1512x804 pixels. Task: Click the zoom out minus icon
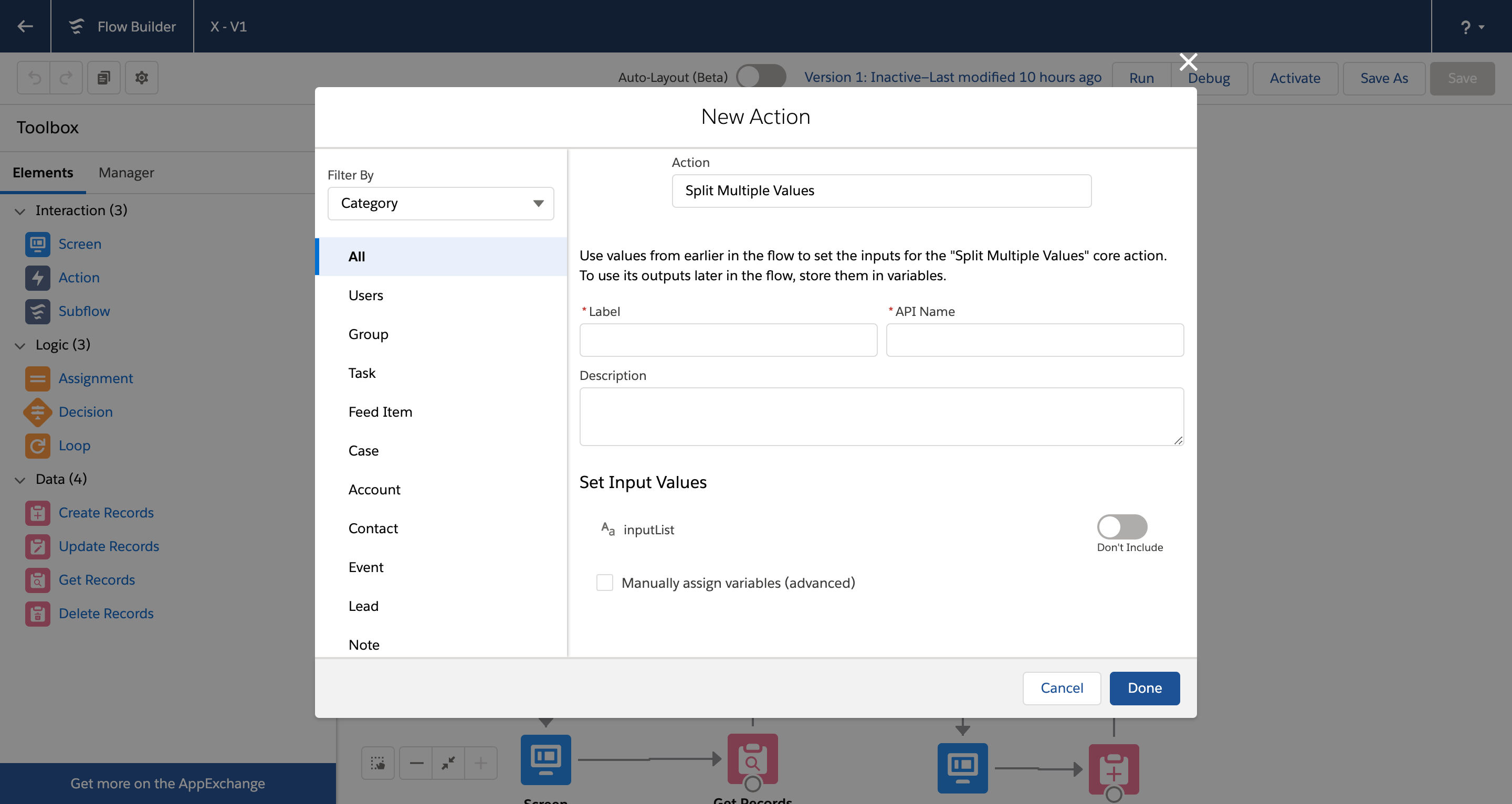[416, 763]
